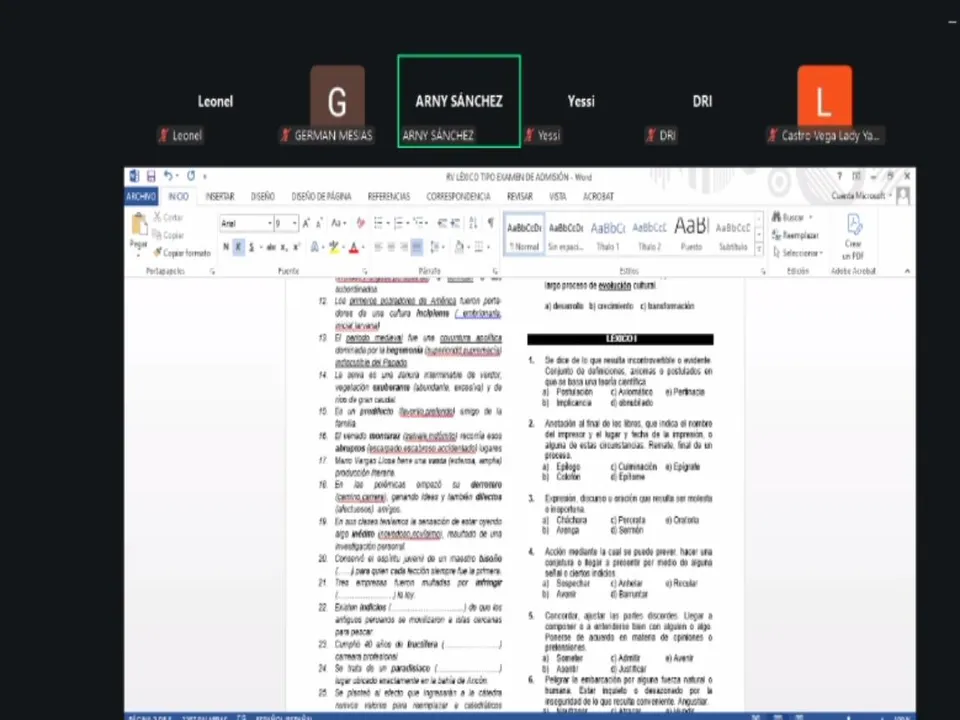Apply the Sin espaciado style
The width and height of the screenshot is (960, 720).
[566, 236]
